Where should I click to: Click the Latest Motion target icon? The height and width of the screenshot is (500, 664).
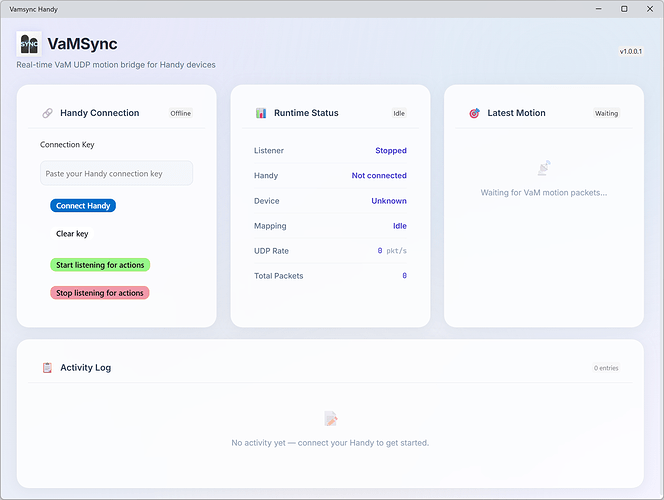pos(474,113)
